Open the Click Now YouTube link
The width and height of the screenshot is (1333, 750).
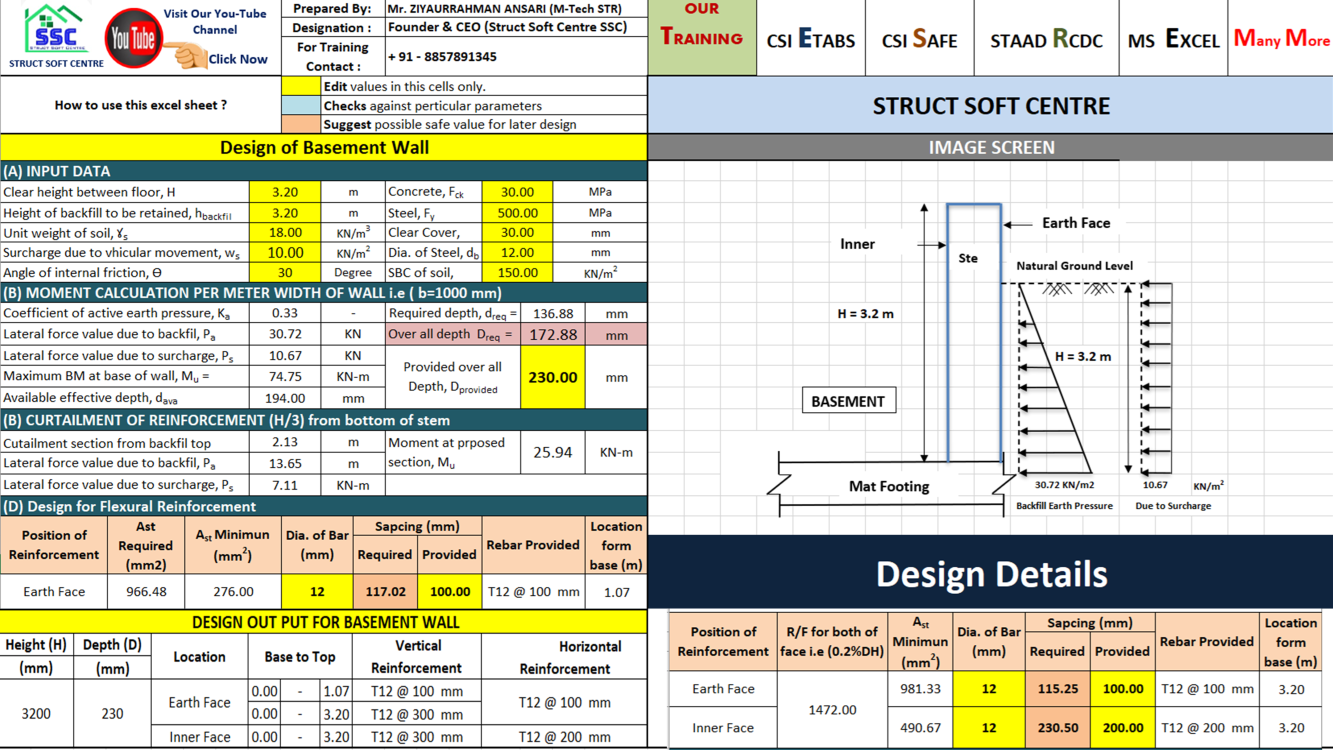pos(237,59)
